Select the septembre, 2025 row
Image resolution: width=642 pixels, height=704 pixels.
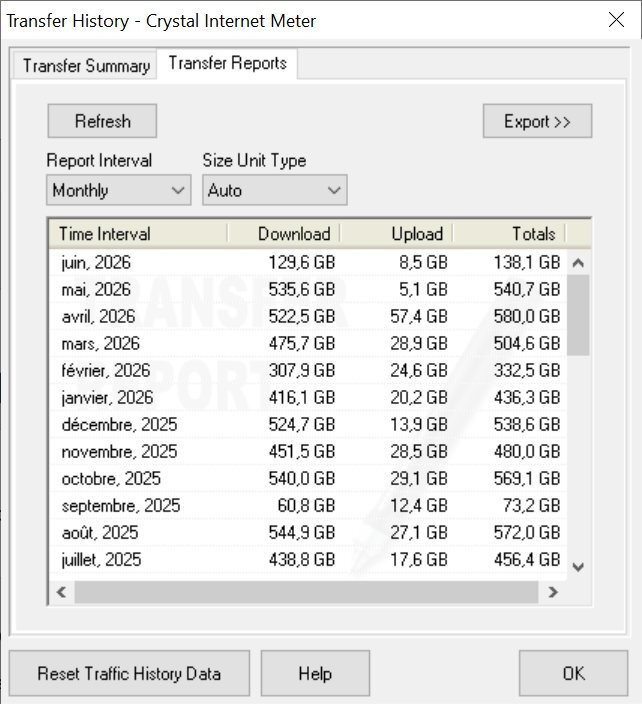coord(308,506)
